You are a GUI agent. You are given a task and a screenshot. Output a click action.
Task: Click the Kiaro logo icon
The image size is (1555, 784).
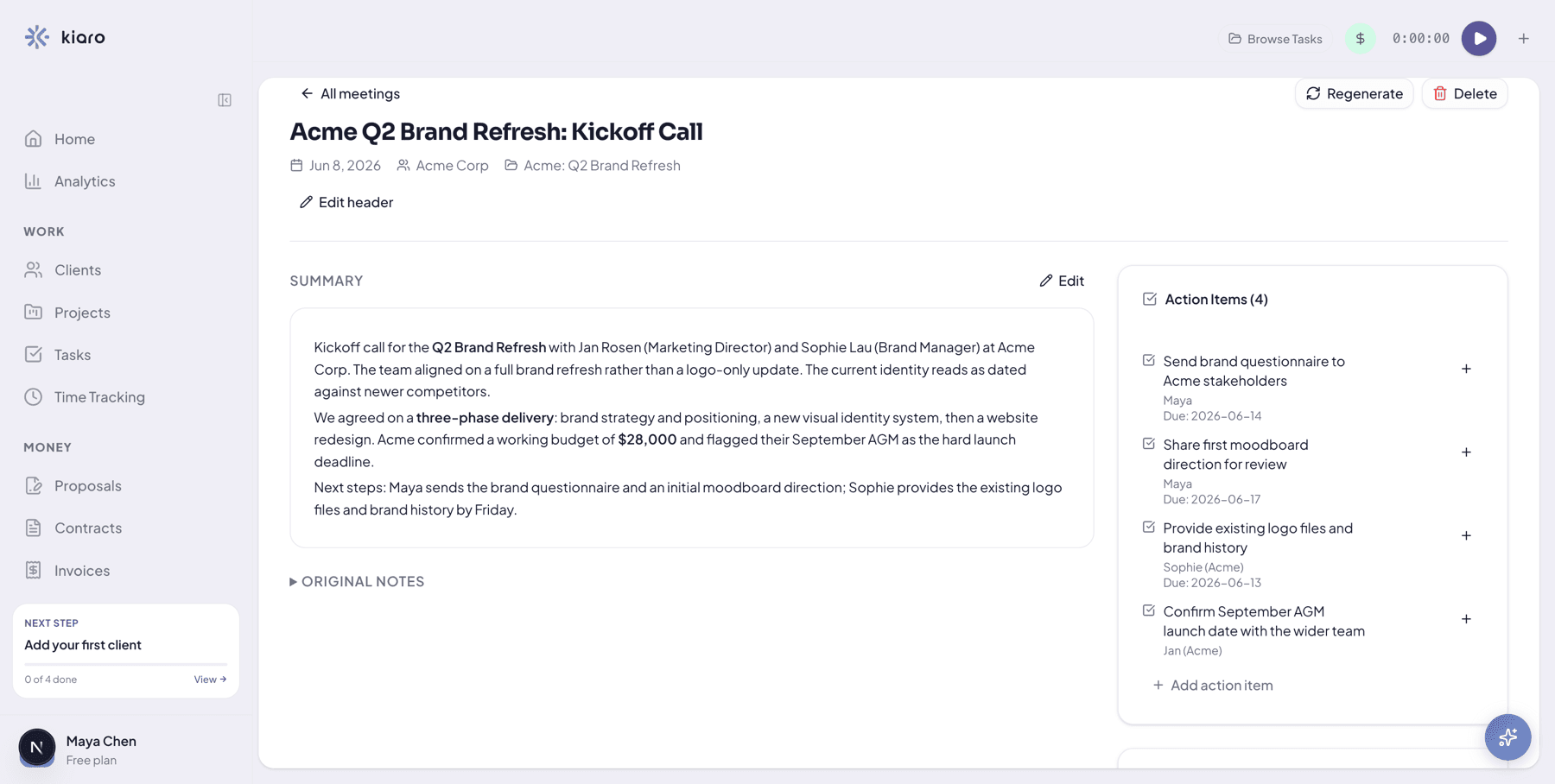(37, 37)
